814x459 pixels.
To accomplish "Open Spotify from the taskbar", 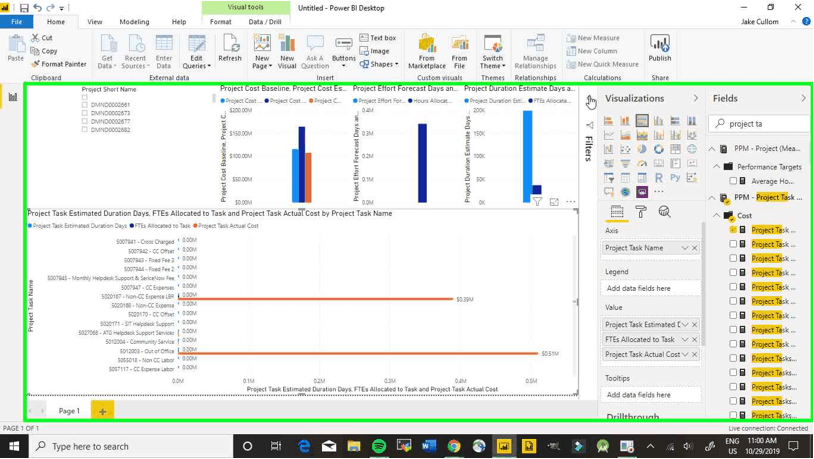I will point(379,446).
